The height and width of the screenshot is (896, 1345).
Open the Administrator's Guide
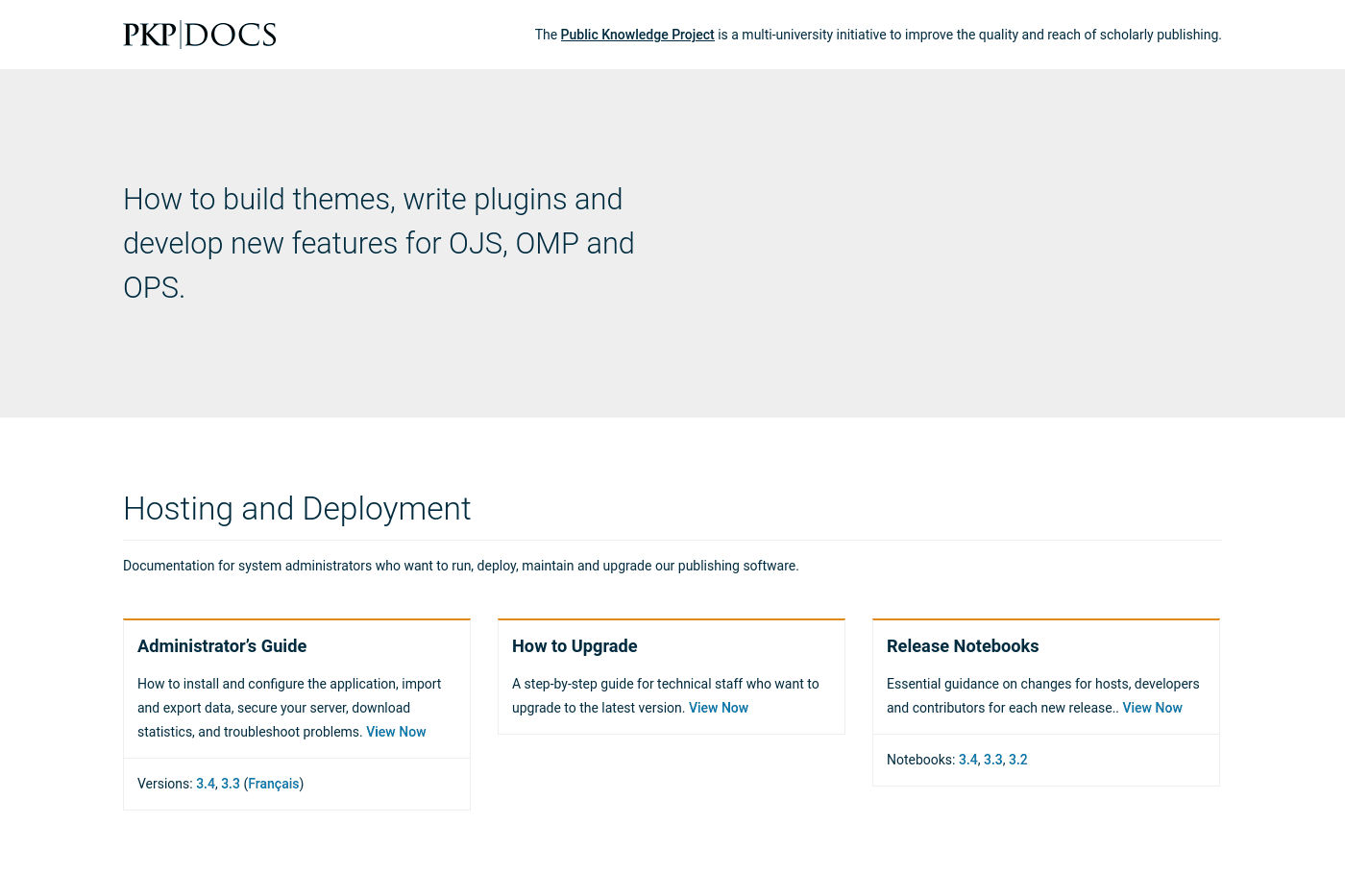point(222,646)
